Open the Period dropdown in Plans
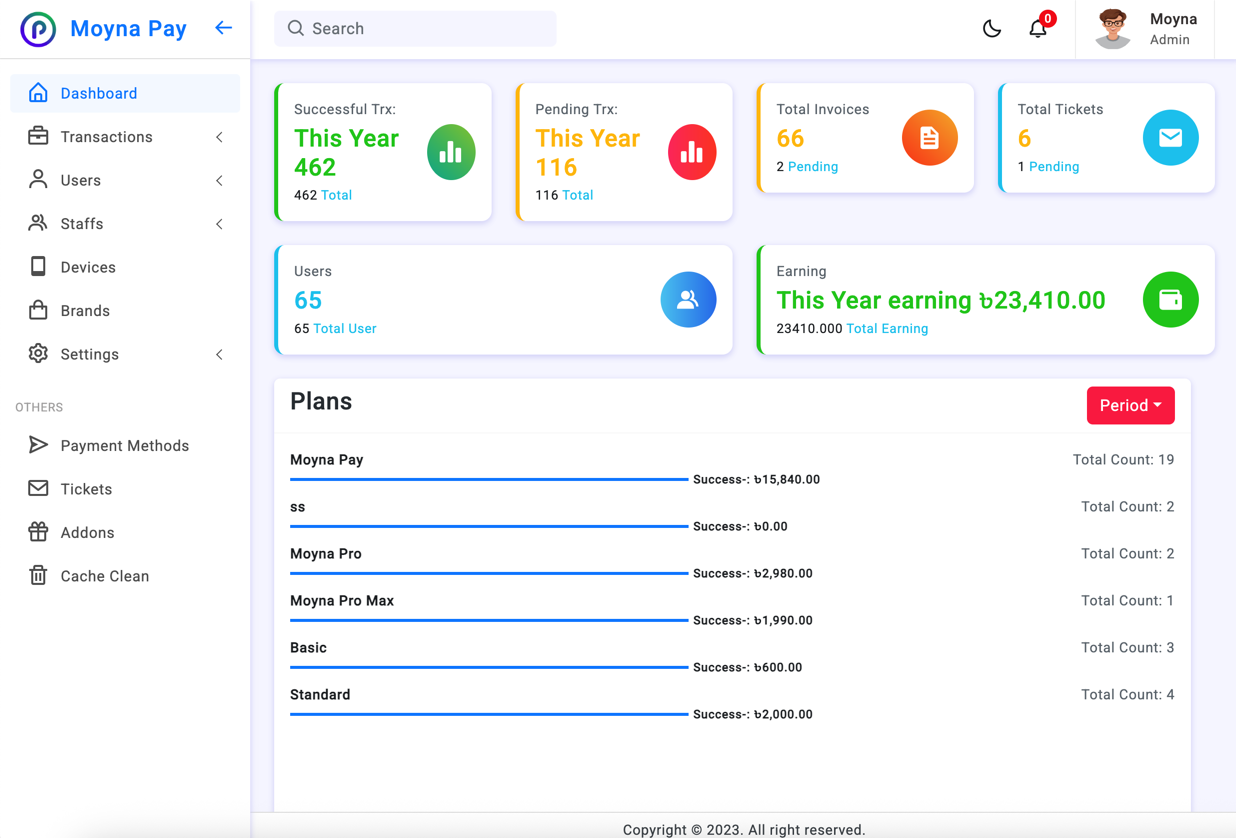Screen dimensions: 1236x838 1130,406
